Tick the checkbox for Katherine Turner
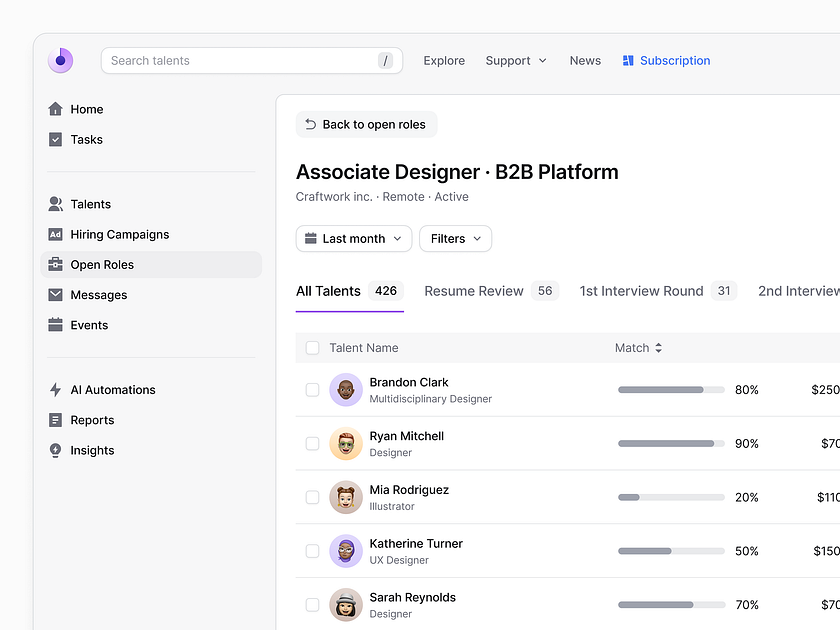 (x=312, y=551)
